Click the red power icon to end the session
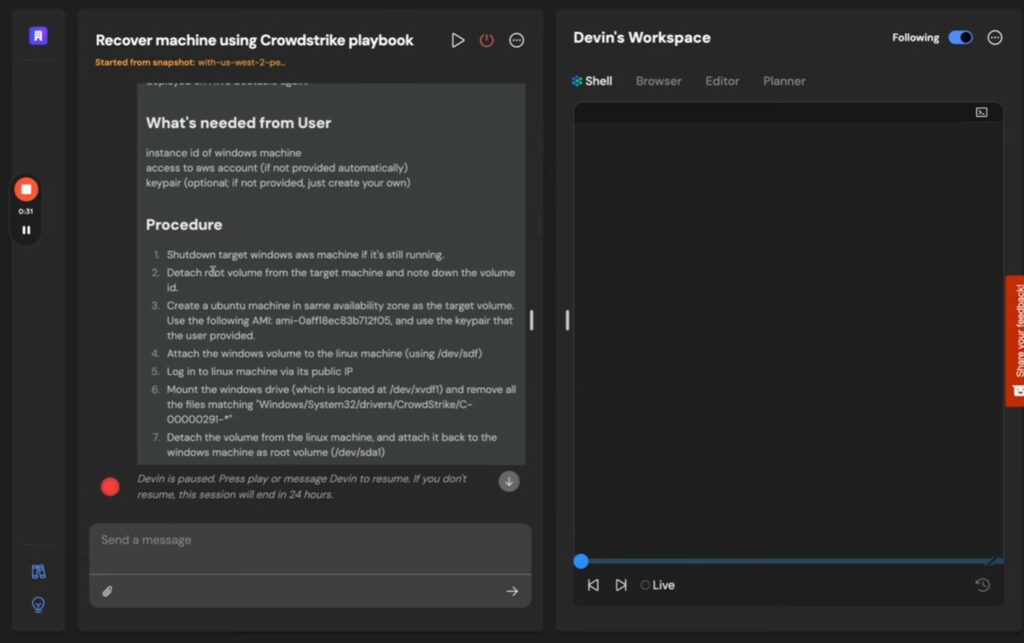The width and height of the screenshot is (1024, 643). (487, 40)
